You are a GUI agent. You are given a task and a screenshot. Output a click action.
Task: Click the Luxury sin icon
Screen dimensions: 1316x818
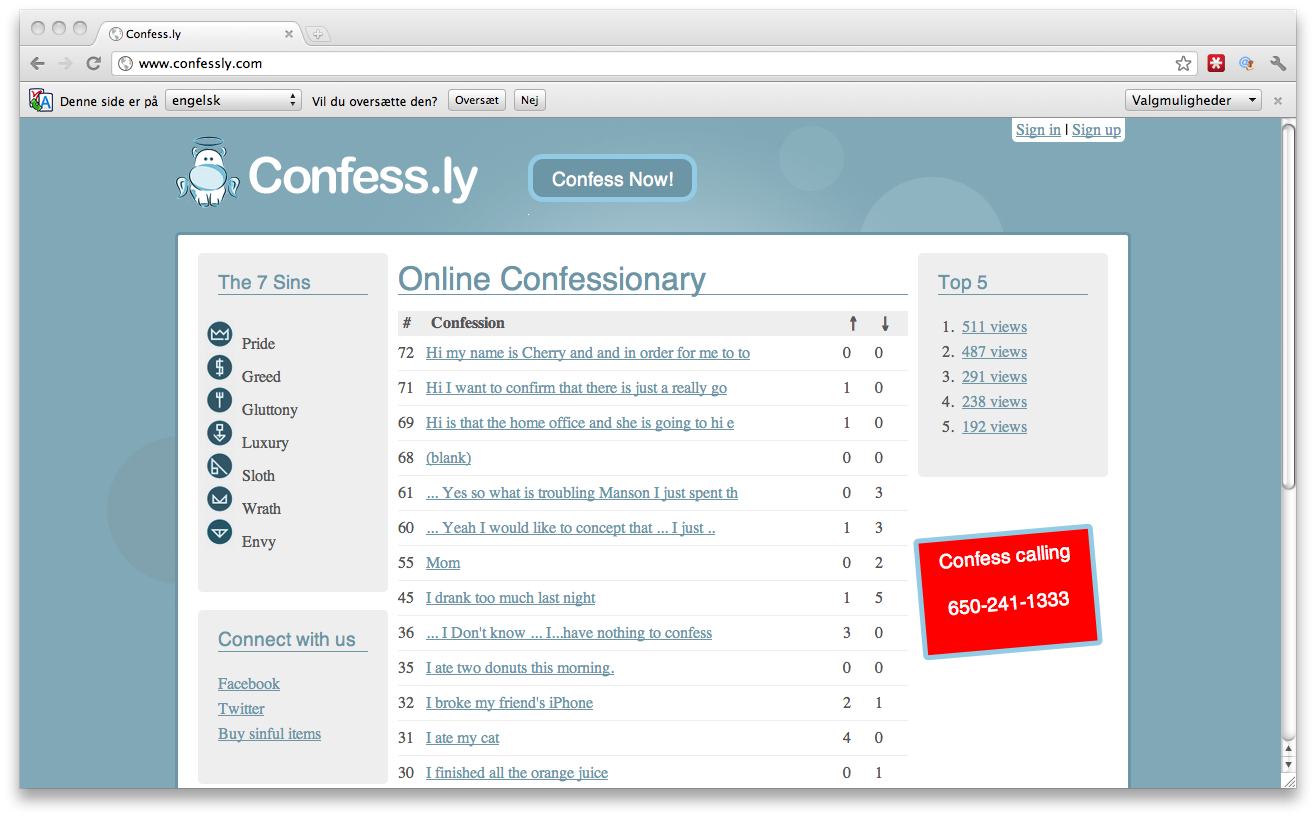coord(219,433)
